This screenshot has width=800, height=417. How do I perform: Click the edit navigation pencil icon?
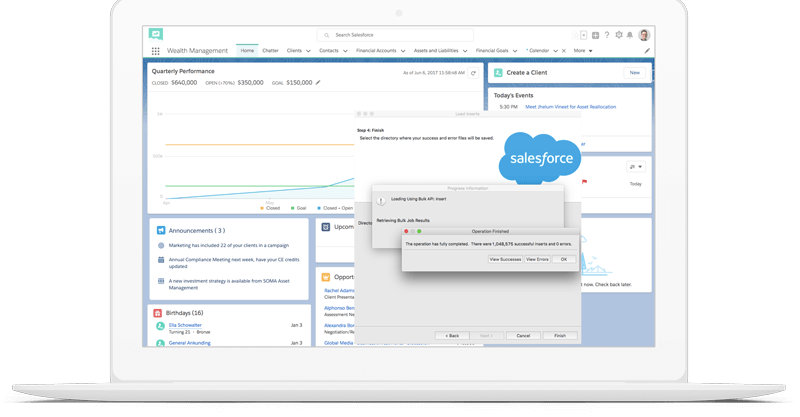[647, 50]
